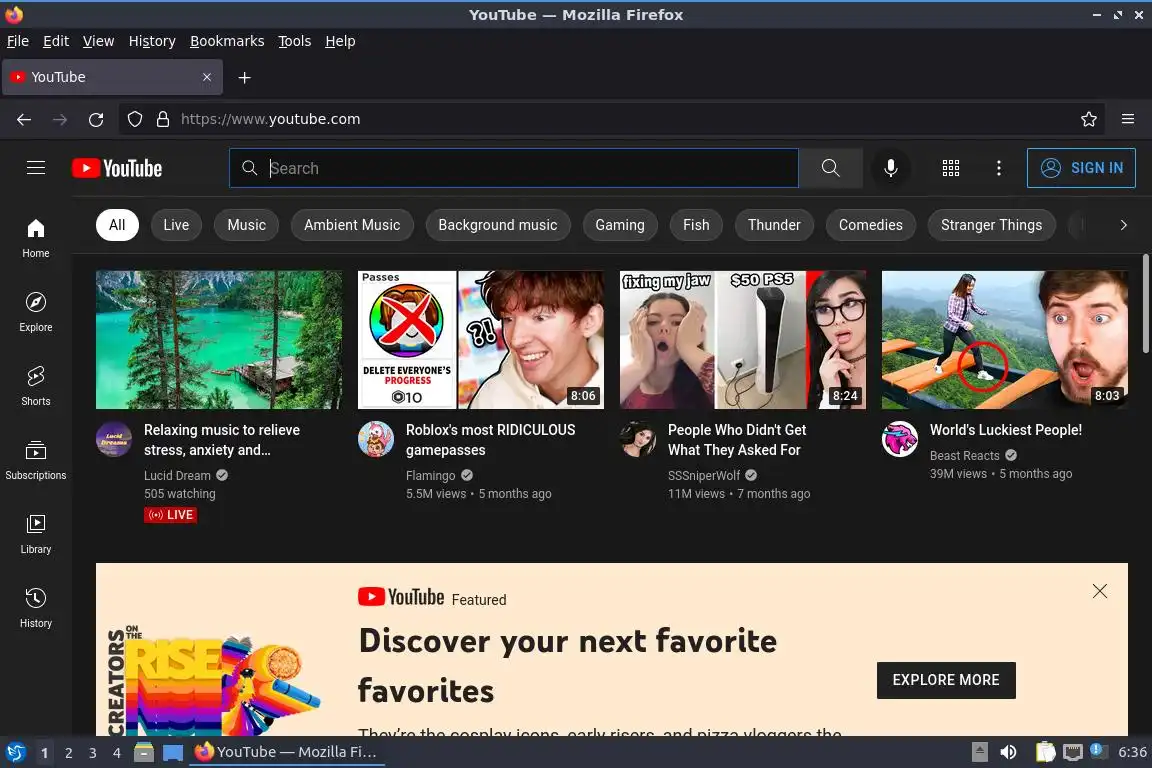Select the Ambient Music chip

[352, 225]
